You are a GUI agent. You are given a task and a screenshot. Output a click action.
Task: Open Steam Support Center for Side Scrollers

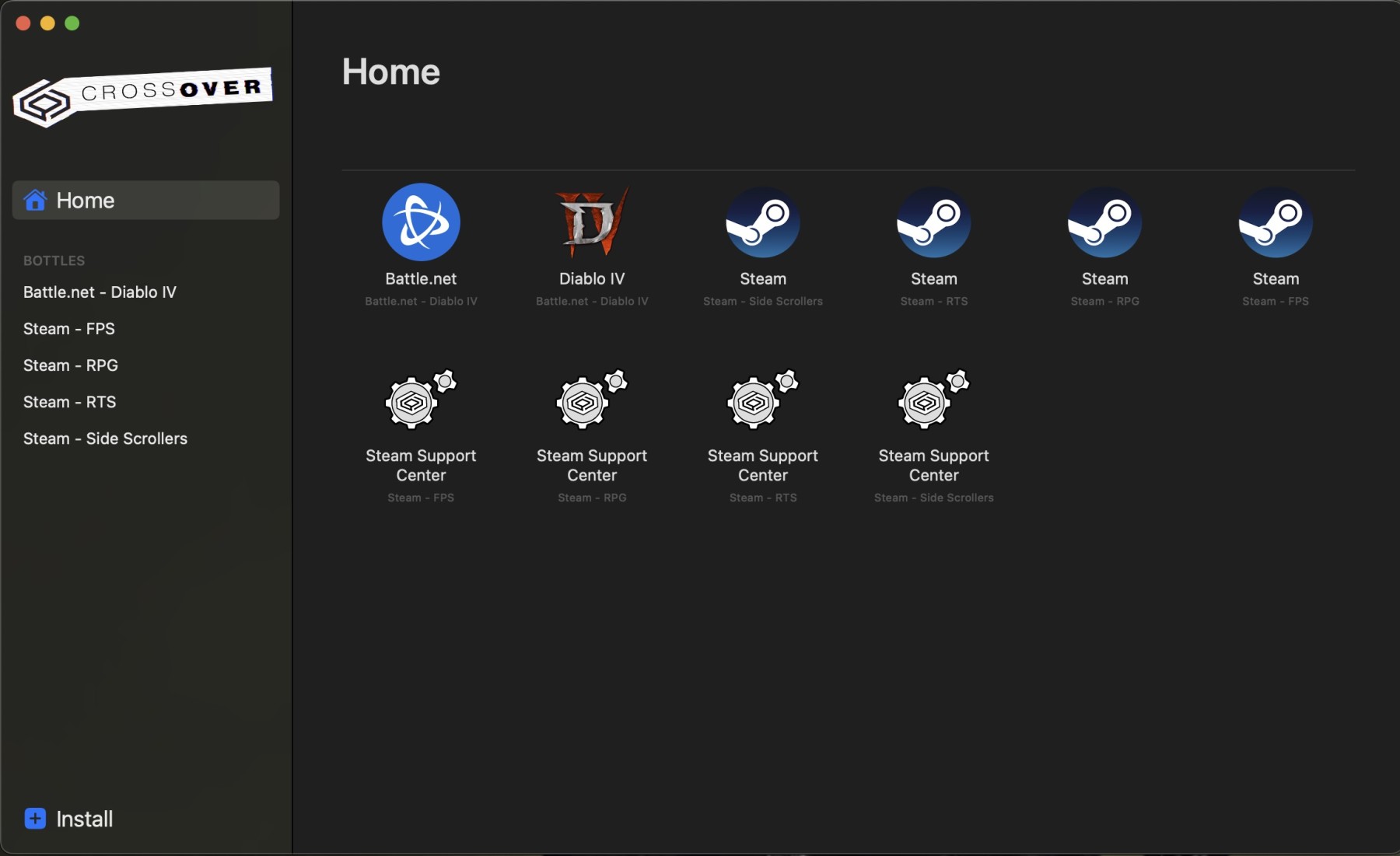(x=933, y=400)
